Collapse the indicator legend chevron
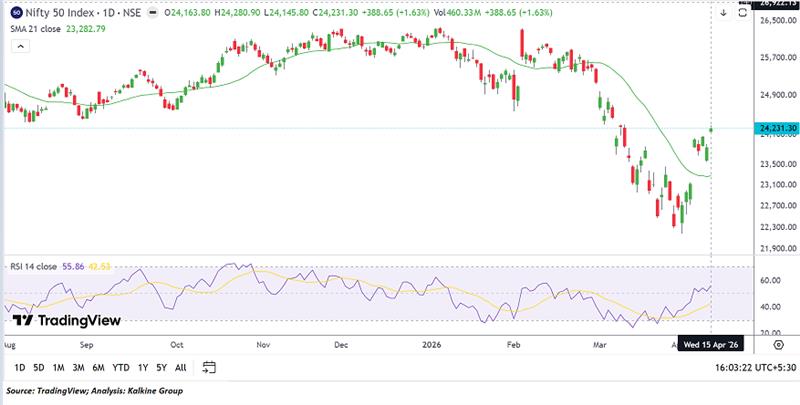 coord(20,46)
